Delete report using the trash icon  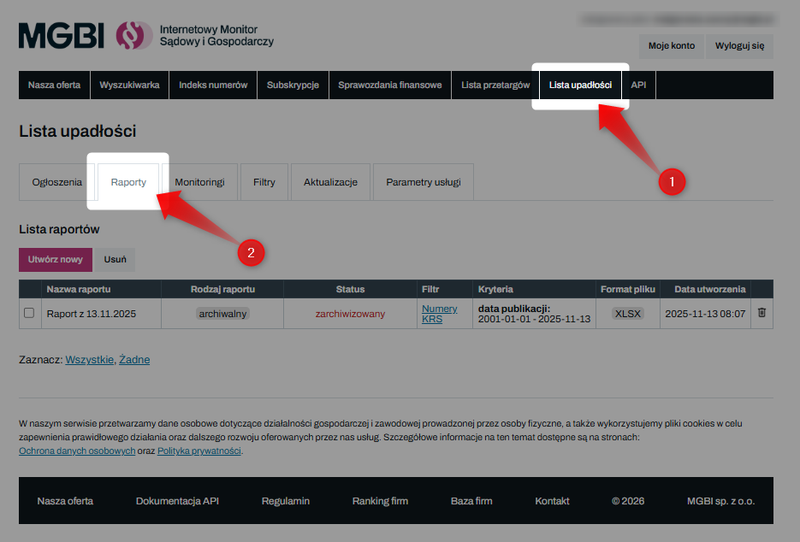(x=761, y=313)
